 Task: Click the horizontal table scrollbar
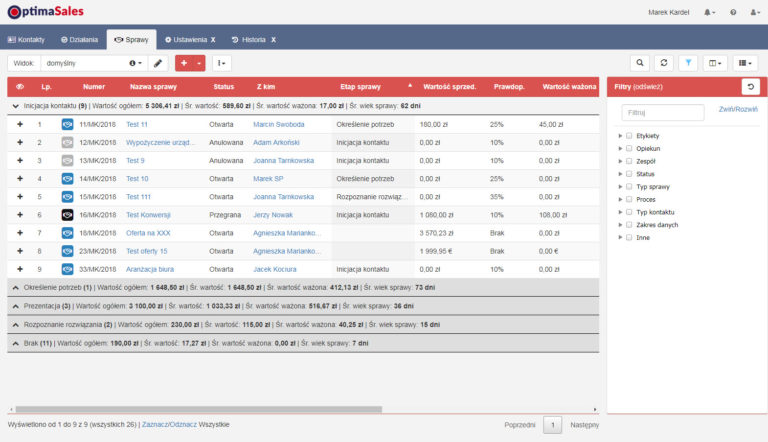pyautogui.click(x=198, y=409)
